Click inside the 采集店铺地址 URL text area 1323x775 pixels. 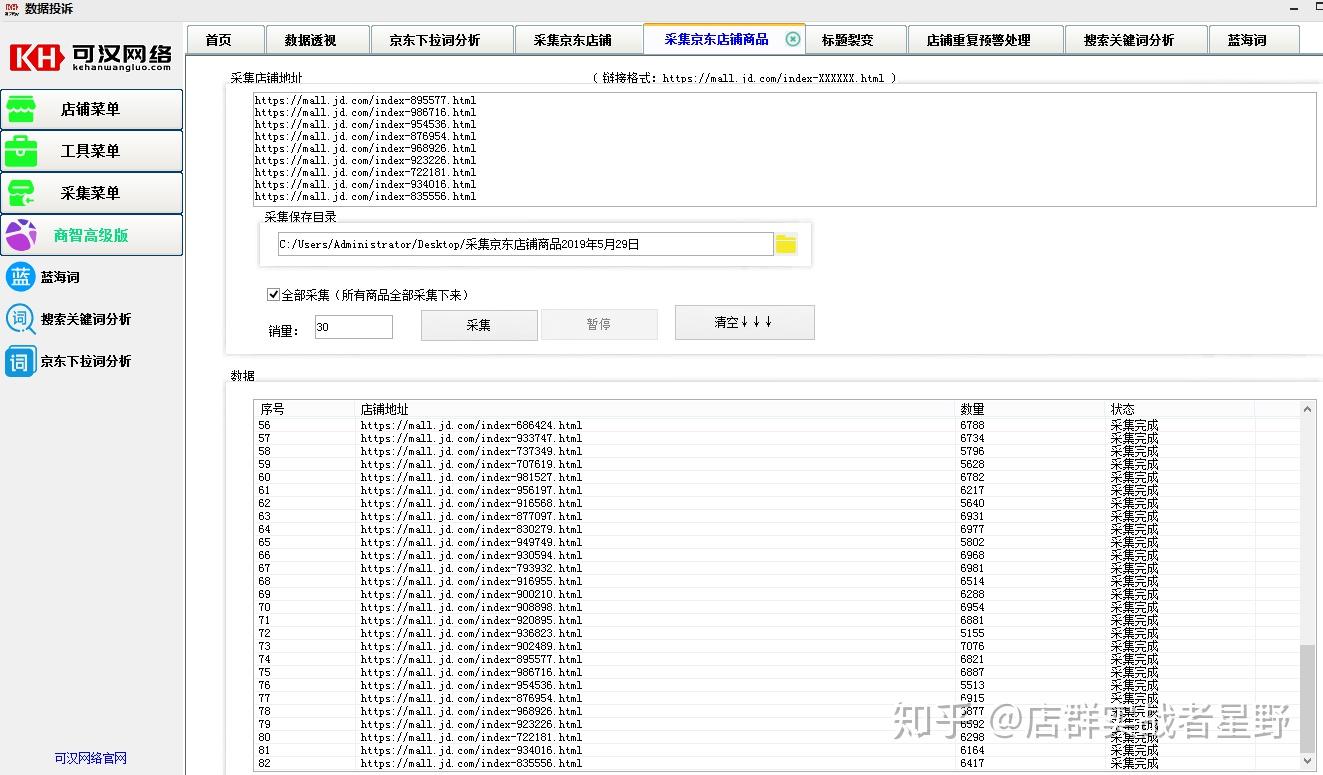pyautogui.click(x=785, y=149)
